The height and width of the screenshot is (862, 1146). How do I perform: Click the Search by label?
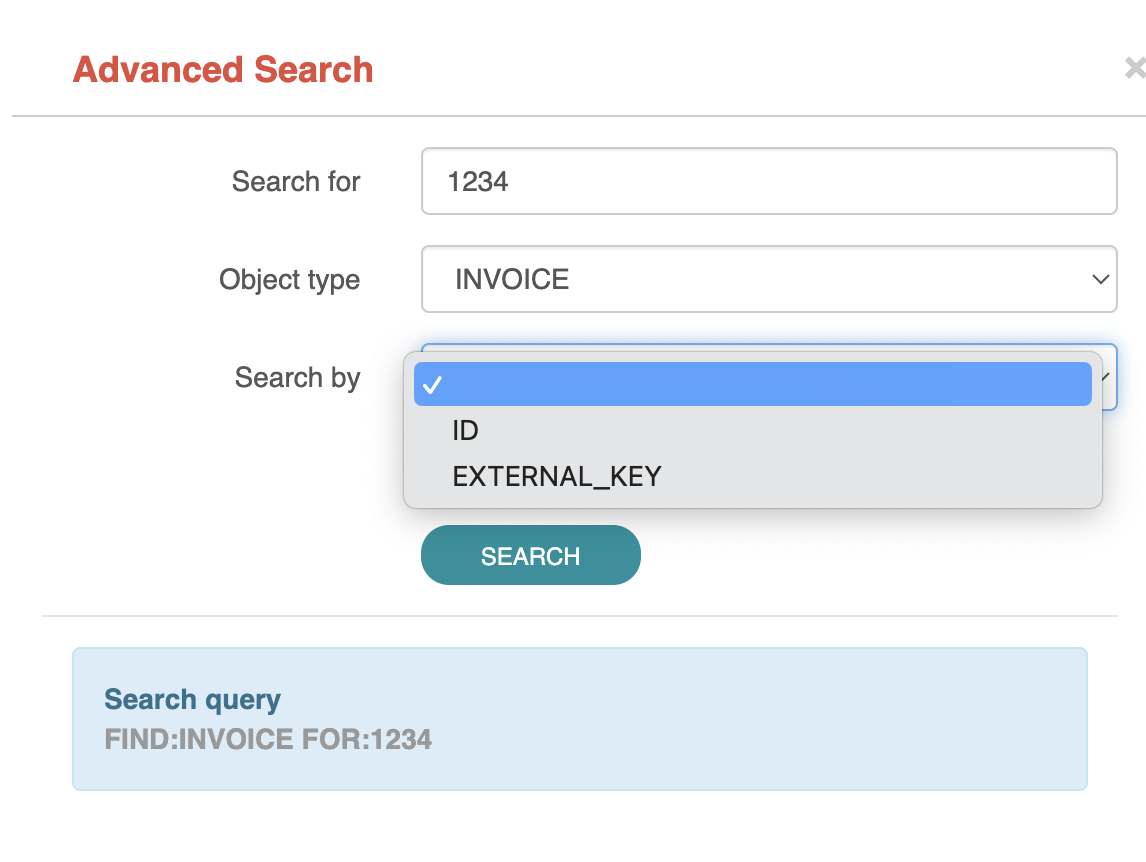297,378
